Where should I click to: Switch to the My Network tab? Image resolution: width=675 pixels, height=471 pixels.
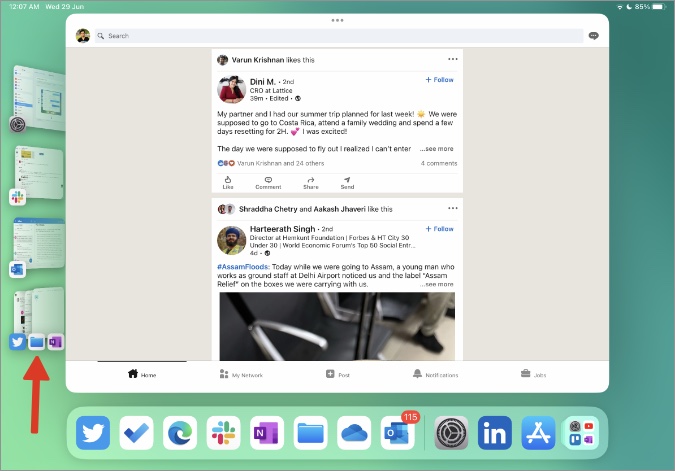click(x=241, y=374)
